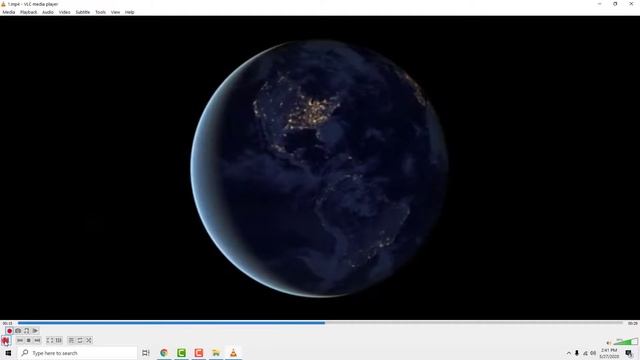Open the orange-red app in taskbar
The width and height of the screenshot is (640, 360).
(199, 353)
